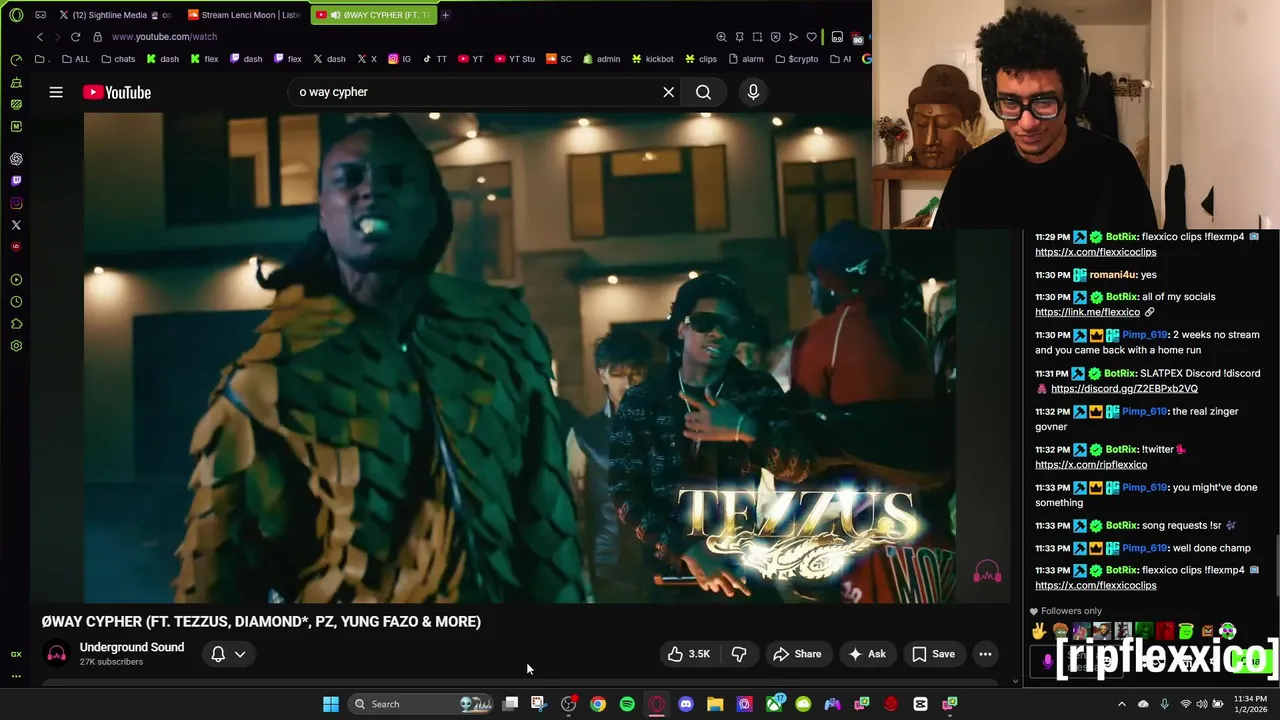The image size is (1280, 720).
Task: Dislike the ØWAY CYPHER video
Action: coord(739,654)
